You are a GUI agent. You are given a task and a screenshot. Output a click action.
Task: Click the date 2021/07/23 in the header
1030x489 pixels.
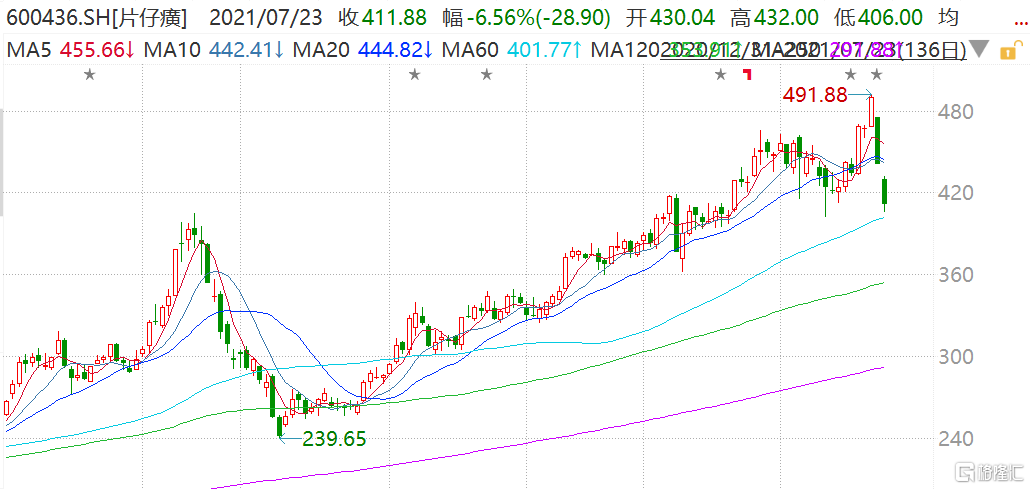tap(266, 18)
